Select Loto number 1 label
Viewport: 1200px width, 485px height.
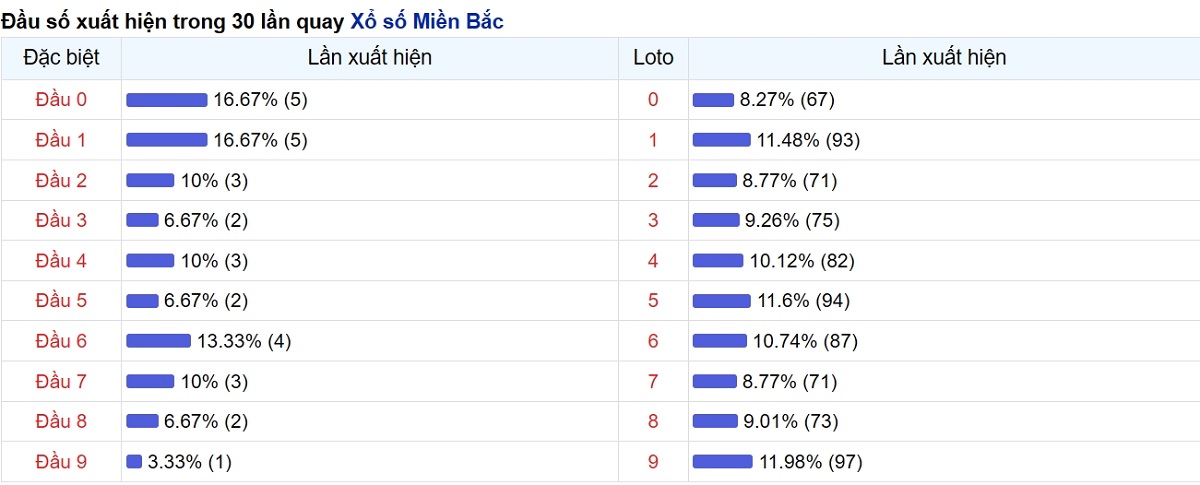pos(654,140)
